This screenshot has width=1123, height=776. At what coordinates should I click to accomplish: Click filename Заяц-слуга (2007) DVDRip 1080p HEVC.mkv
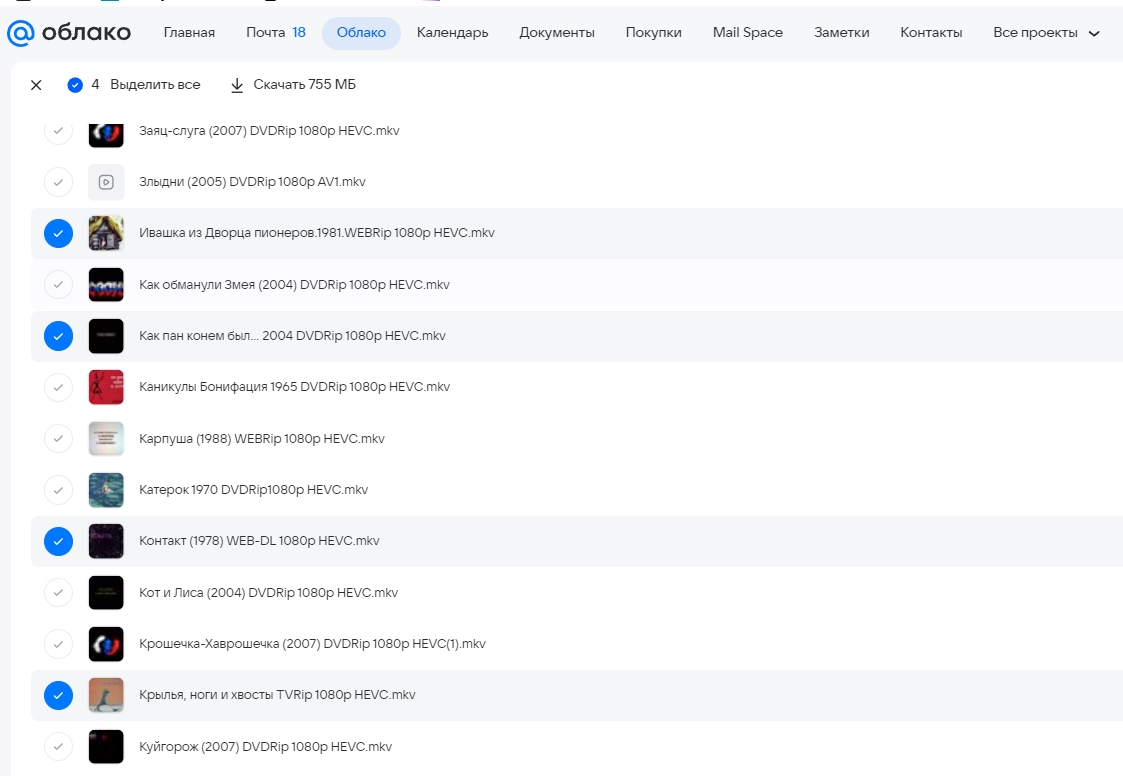click(269, 130)
